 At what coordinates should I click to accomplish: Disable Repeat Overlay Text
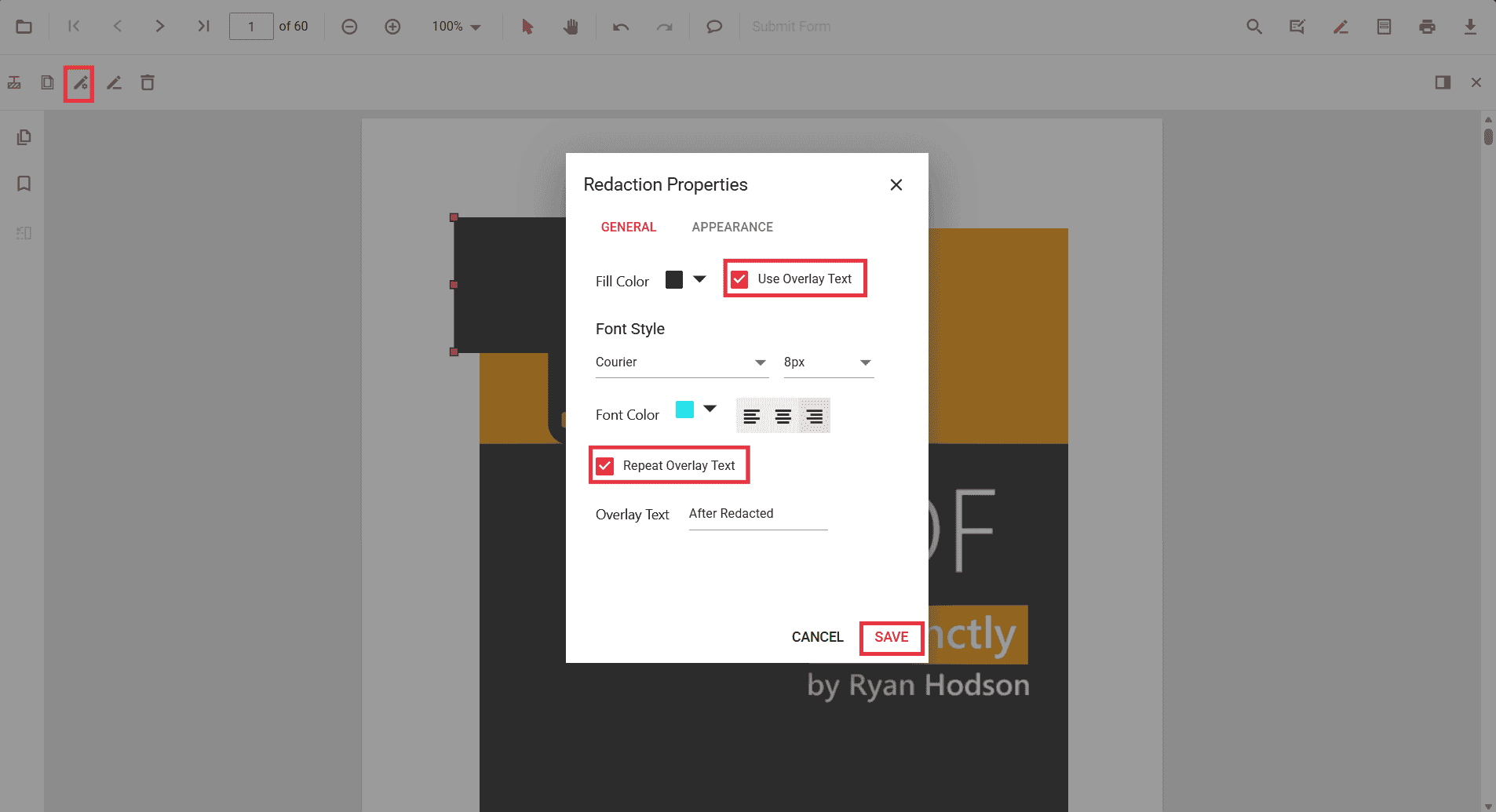coord(604,465)
